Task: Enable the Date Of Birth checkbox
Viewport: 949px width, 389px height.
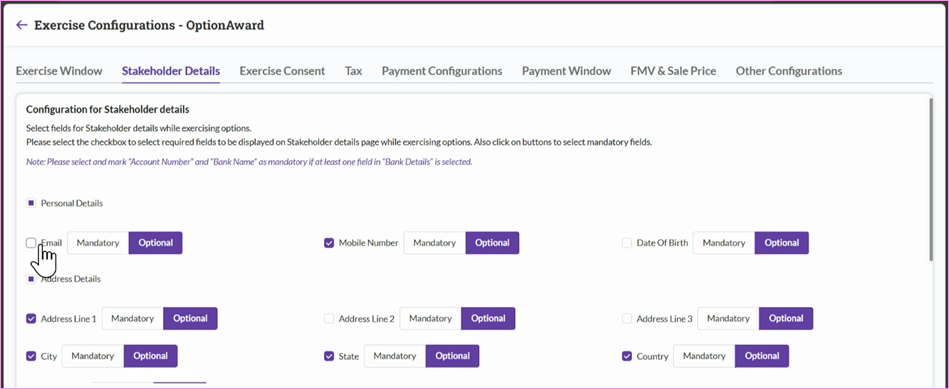Action: click(627, 243)
